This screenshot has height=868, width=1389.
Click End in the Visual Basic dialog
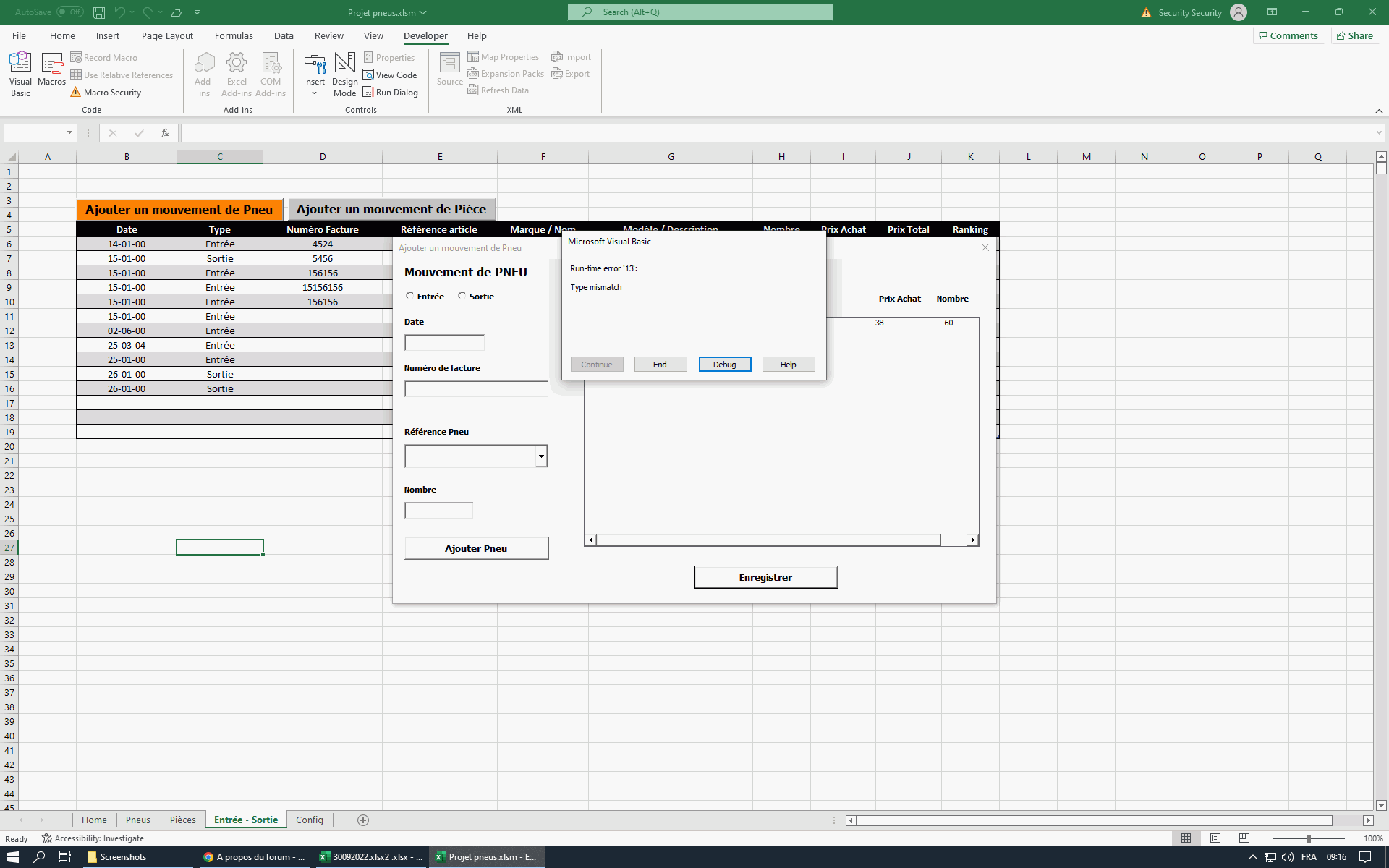tap(660, 365)
